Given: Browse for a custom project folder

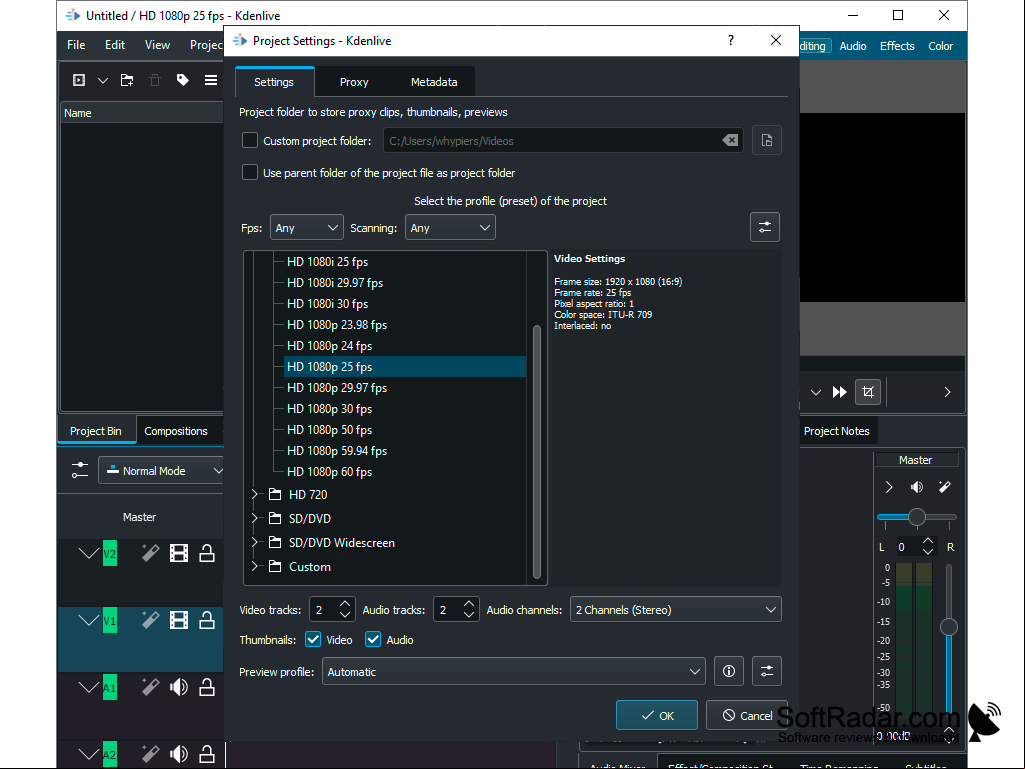Looking at the screenshot, I should click(x=767, y=141).
